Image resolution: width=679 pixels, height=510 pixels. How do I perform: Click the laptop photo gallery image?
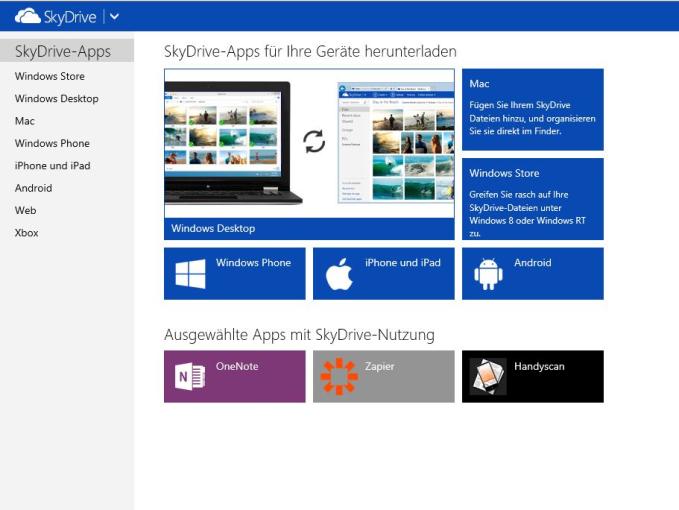[233, 142]
